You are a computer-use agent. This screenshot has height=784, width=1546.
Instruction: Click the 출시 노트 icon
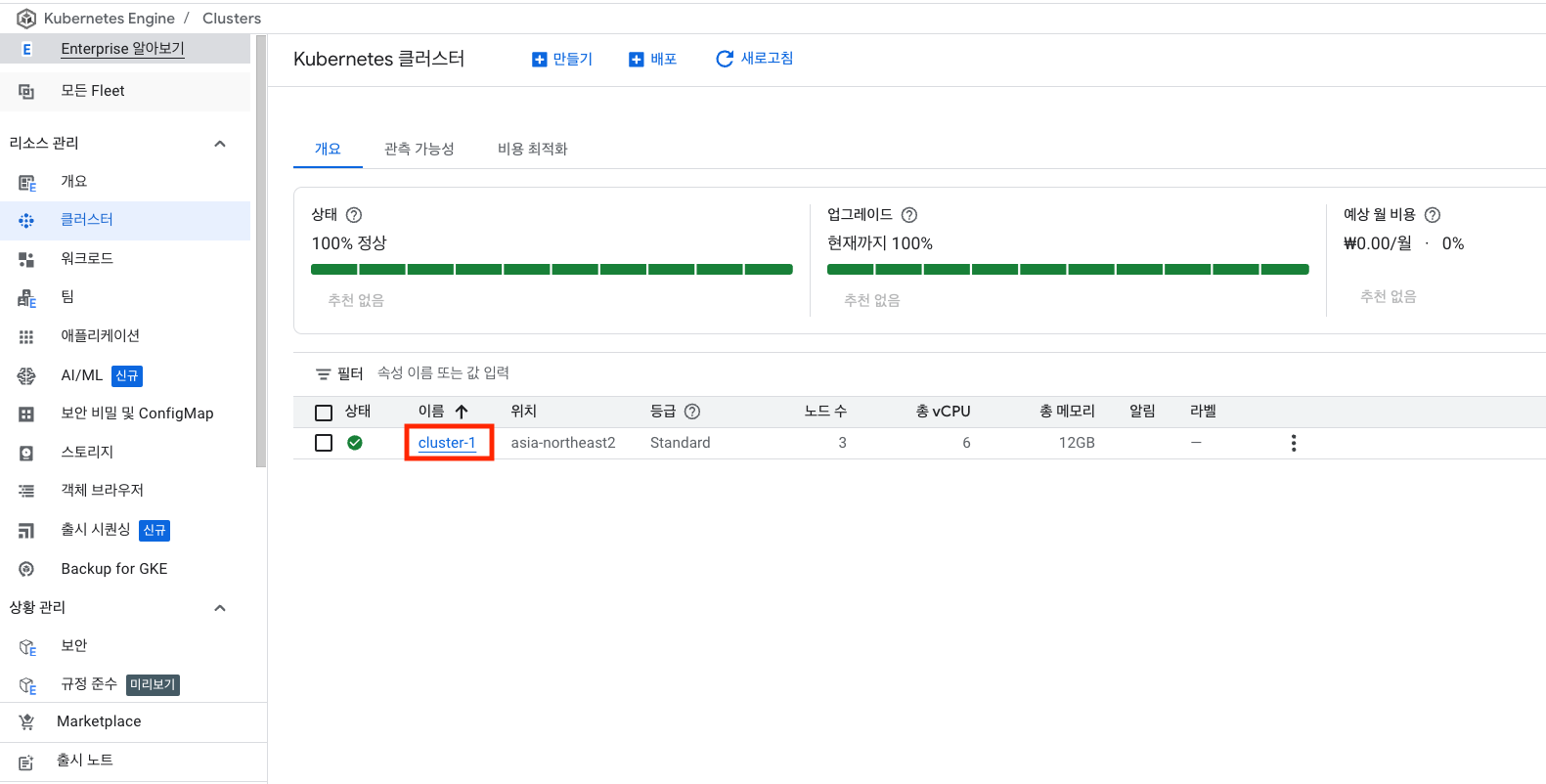[x=26, y=762]
